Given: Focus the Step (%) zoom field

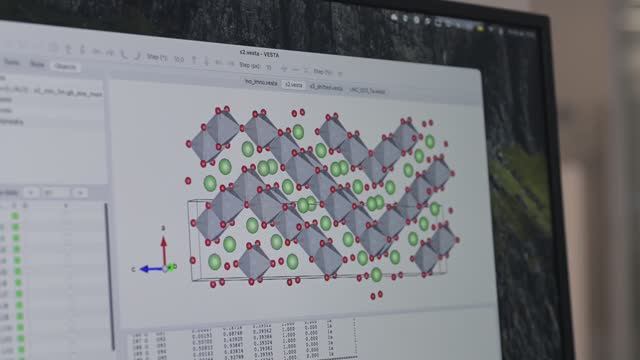Looking at the screenshot, I should tap(340, 74).
